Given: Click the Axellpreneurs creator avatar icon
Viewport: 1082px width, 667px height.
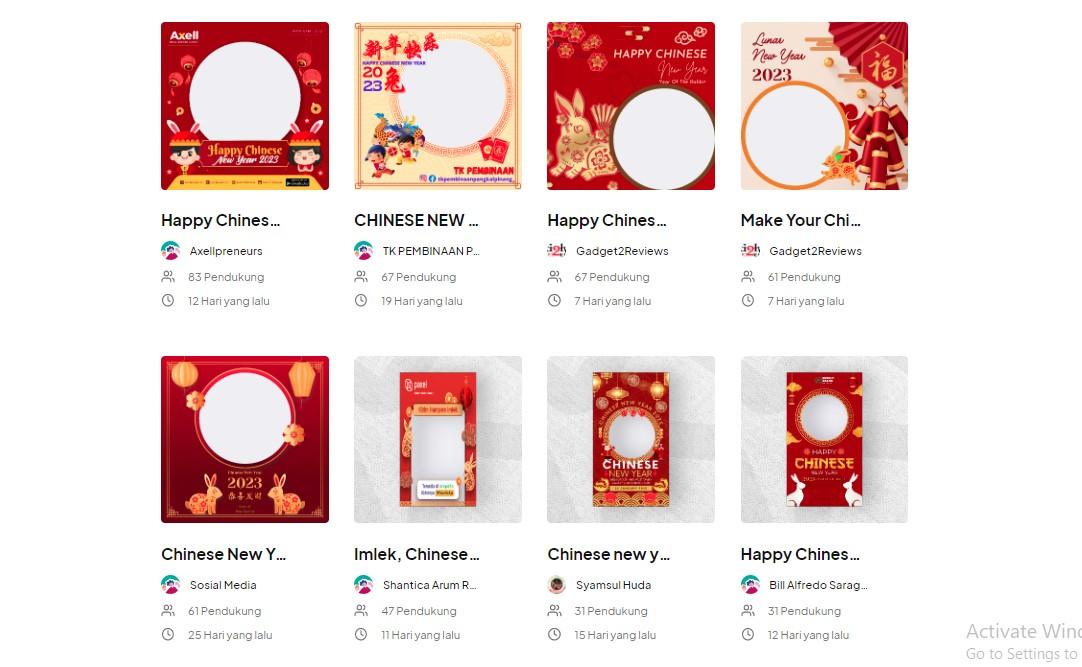Looking at the screenshot, I should (170, 250).
